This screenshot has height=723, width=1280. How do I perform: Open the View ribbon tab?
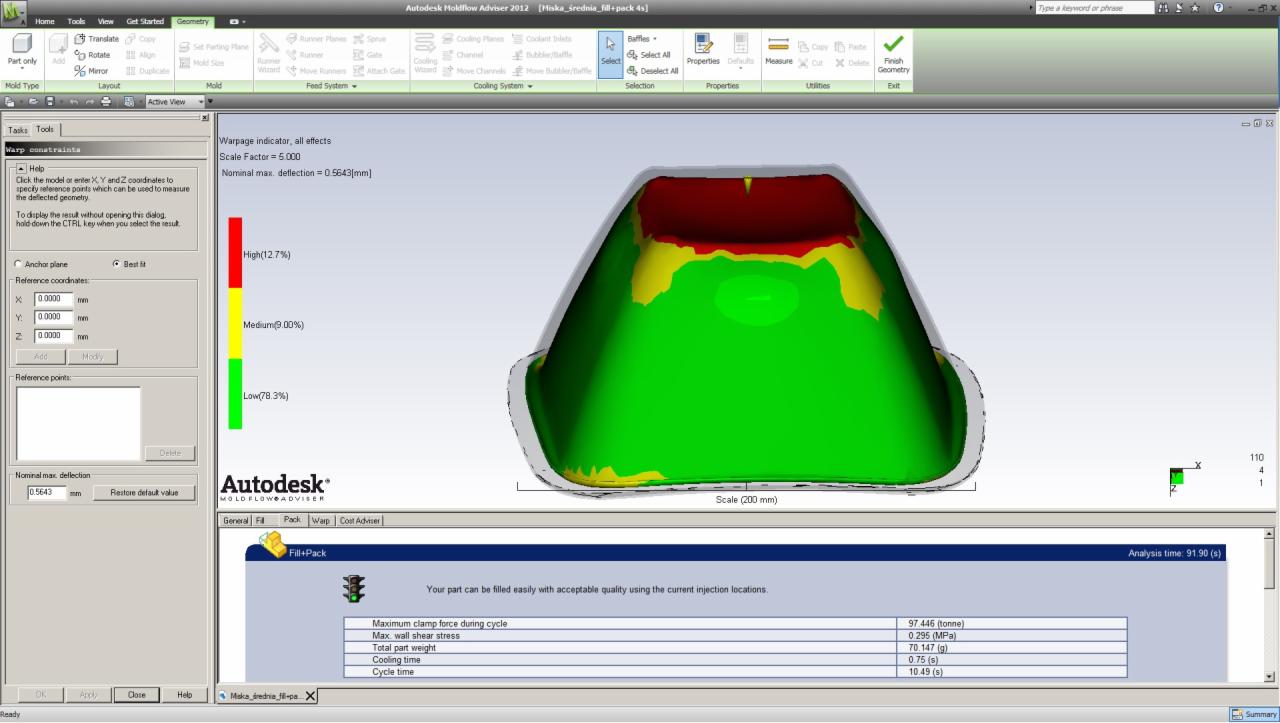pos(105,21)
